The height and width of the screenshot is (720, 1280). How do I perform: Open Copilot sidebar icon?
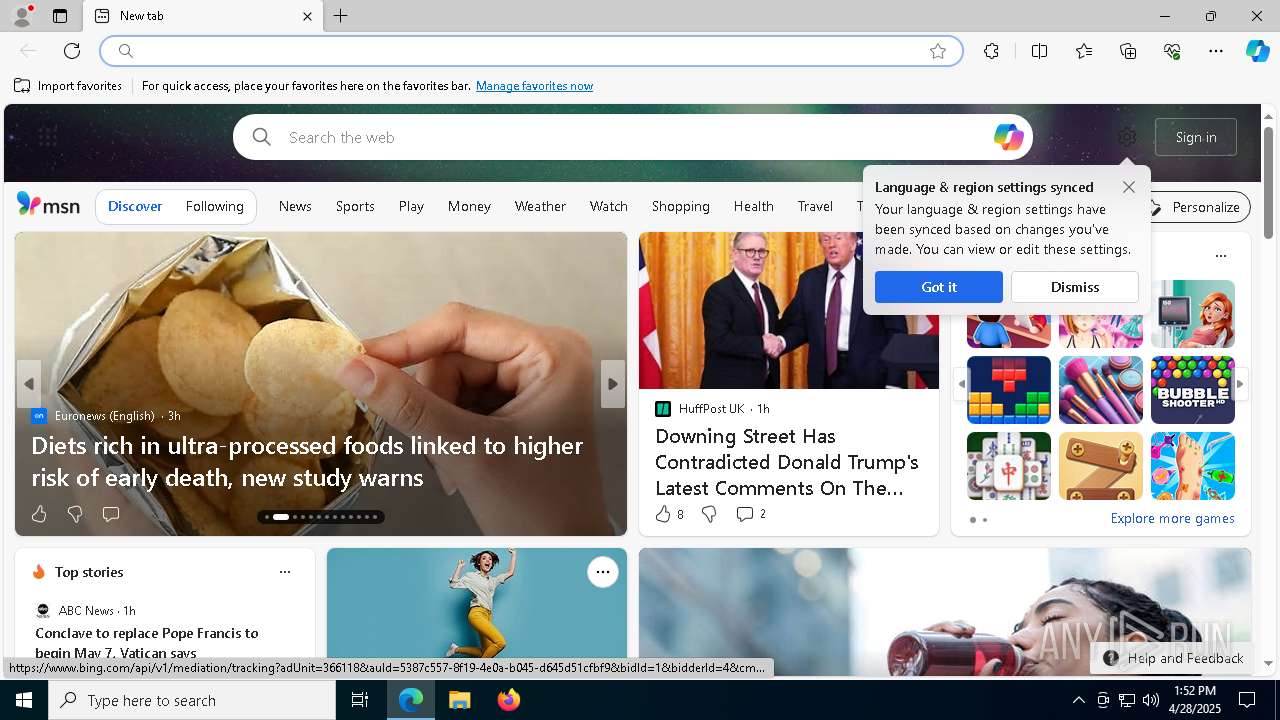coord(1257,51)
